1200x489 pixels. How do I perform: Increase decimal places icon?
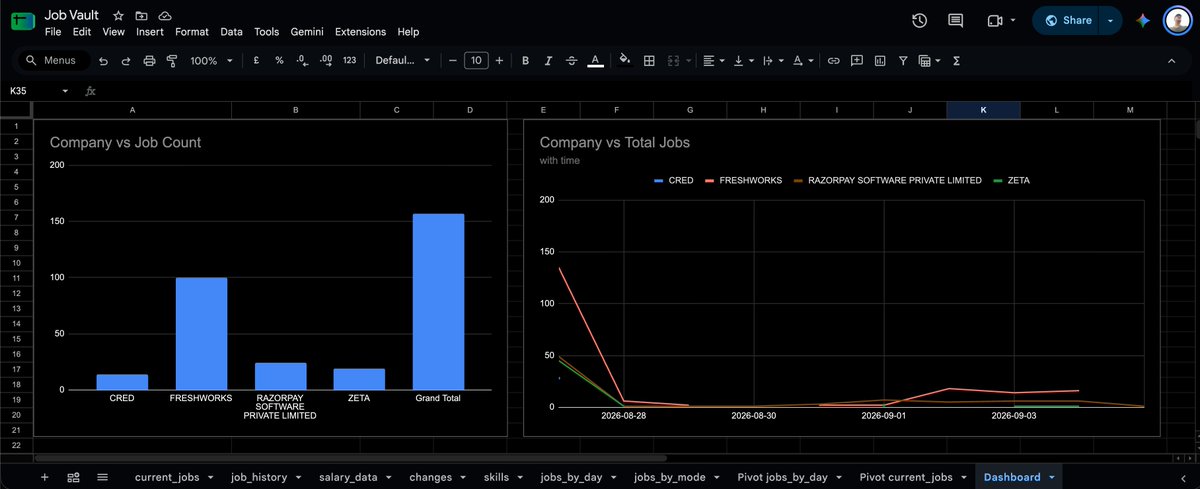click(x=325, y=61)
